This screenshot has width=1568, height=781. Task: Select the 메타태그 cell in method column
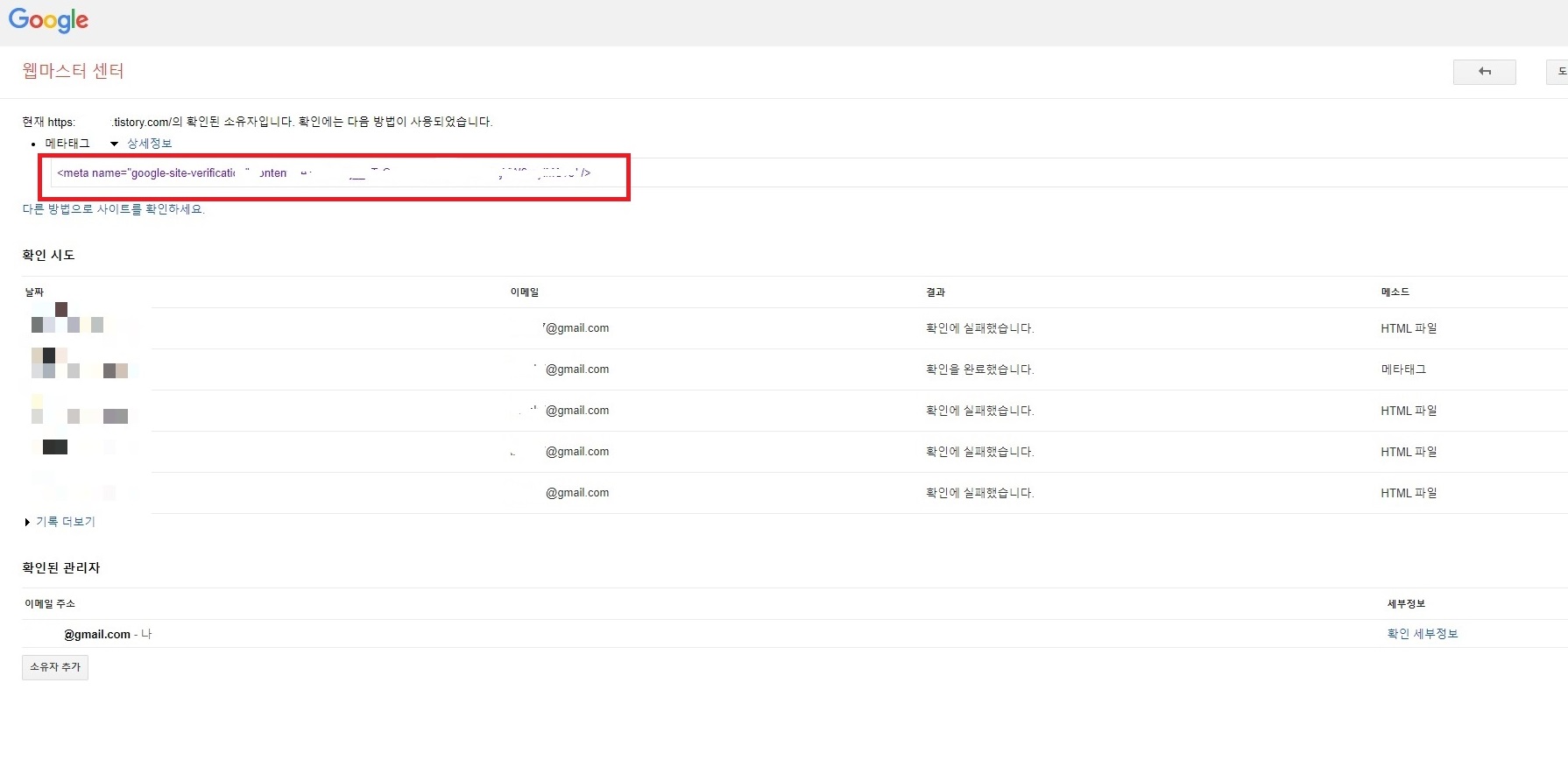pos(1403,369)
